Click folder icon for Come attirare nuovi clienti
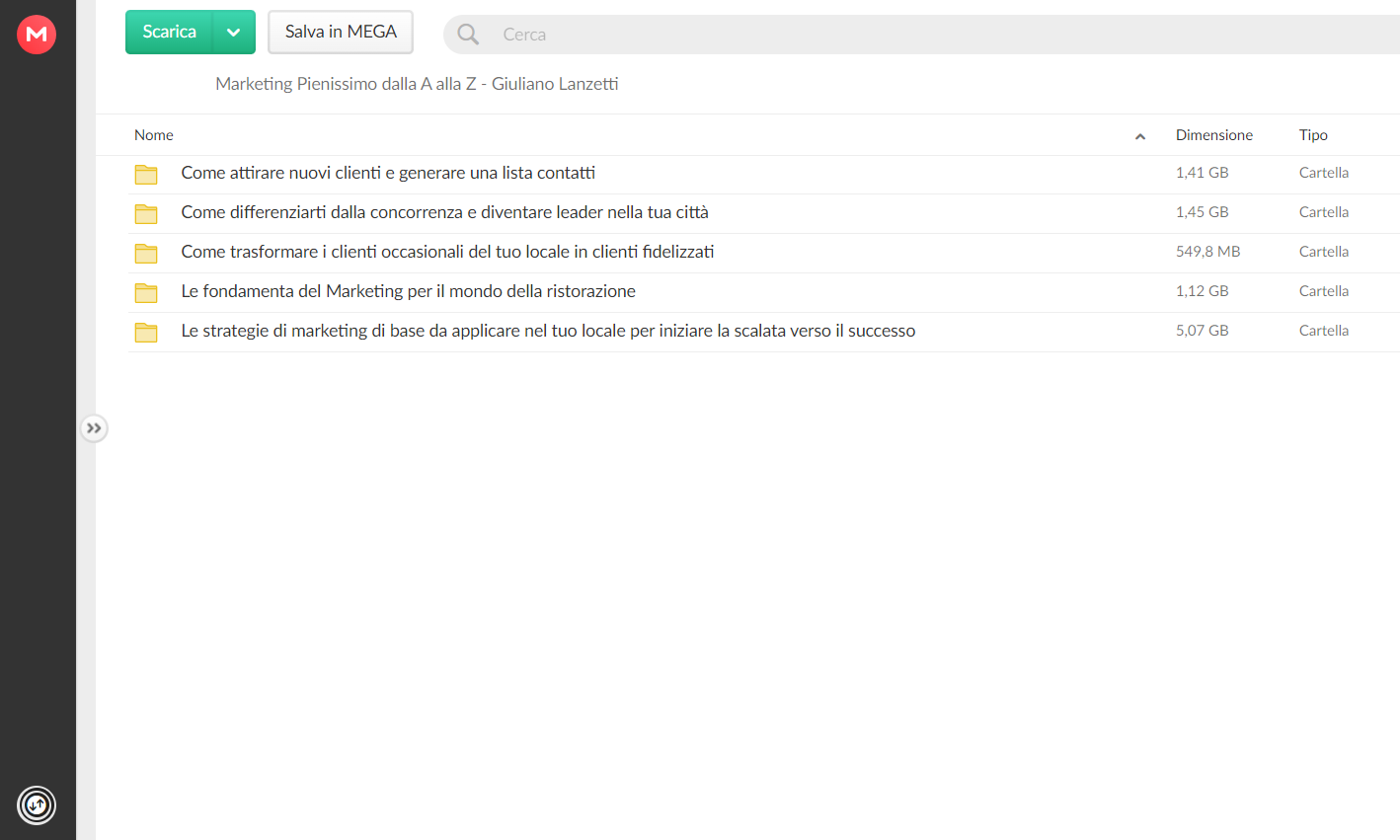The image size is (1400, 840). pyautogui.click(x=146, y=174)
